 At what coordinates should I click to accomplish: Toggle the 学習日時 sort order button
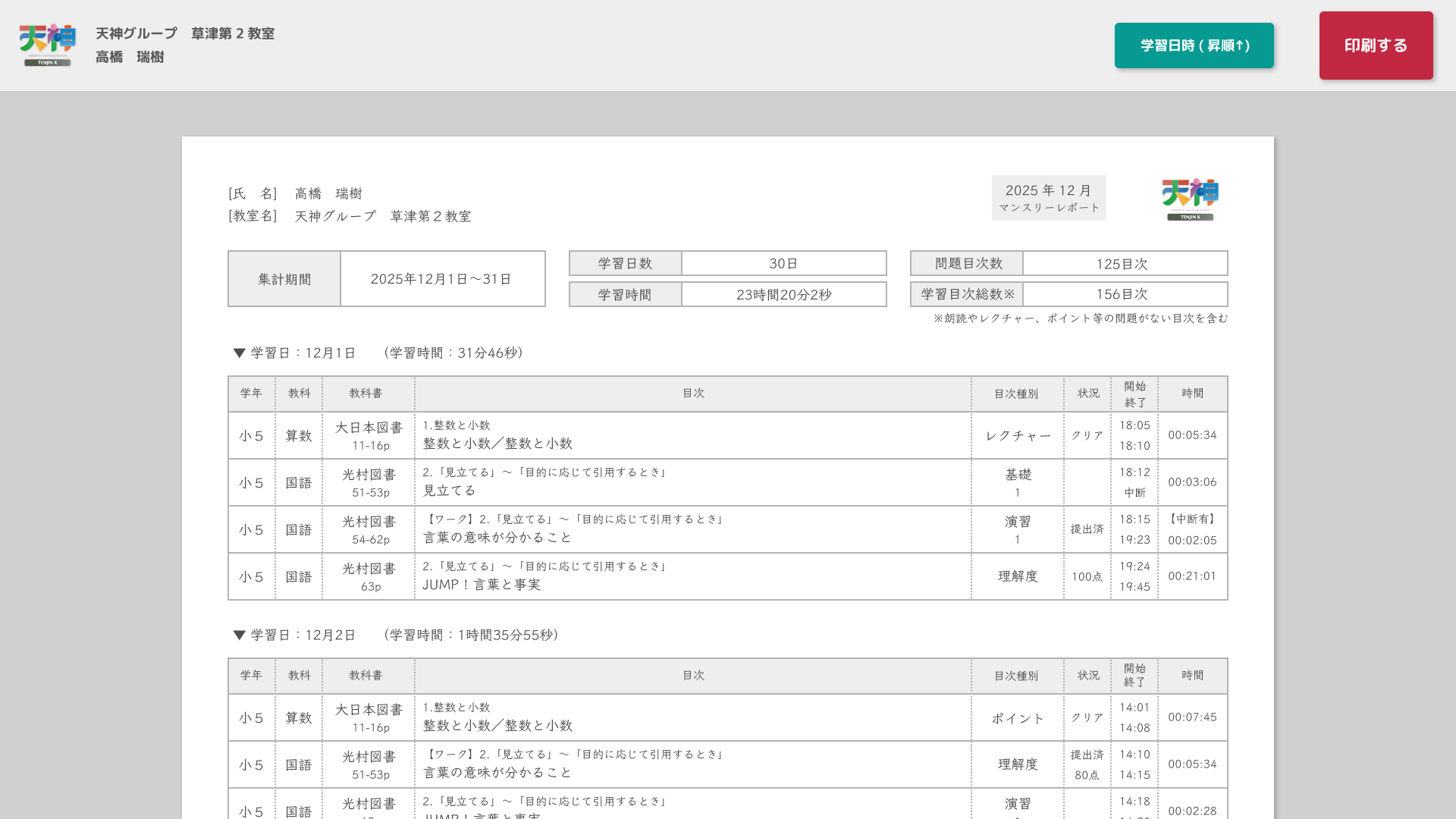coord(1194,45)
